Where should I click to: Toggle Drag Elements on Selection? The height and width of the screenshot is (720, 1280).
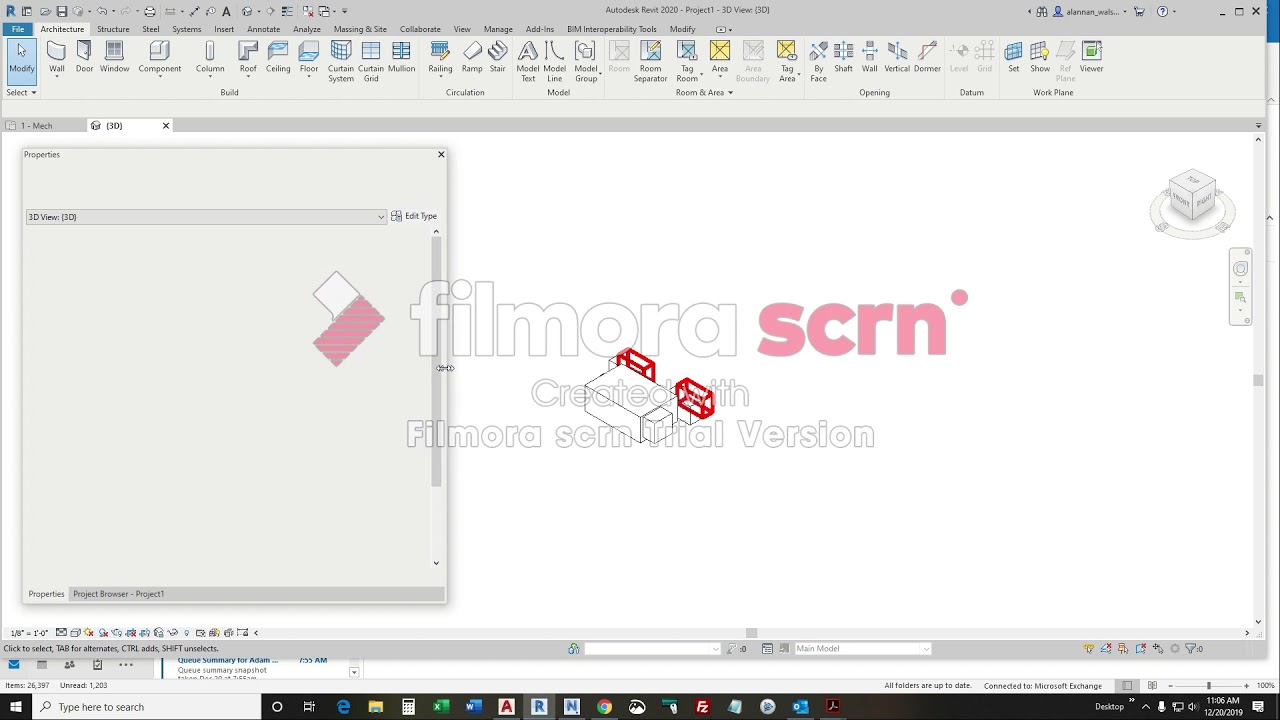pyautogui.click(x=1160, y=649)
